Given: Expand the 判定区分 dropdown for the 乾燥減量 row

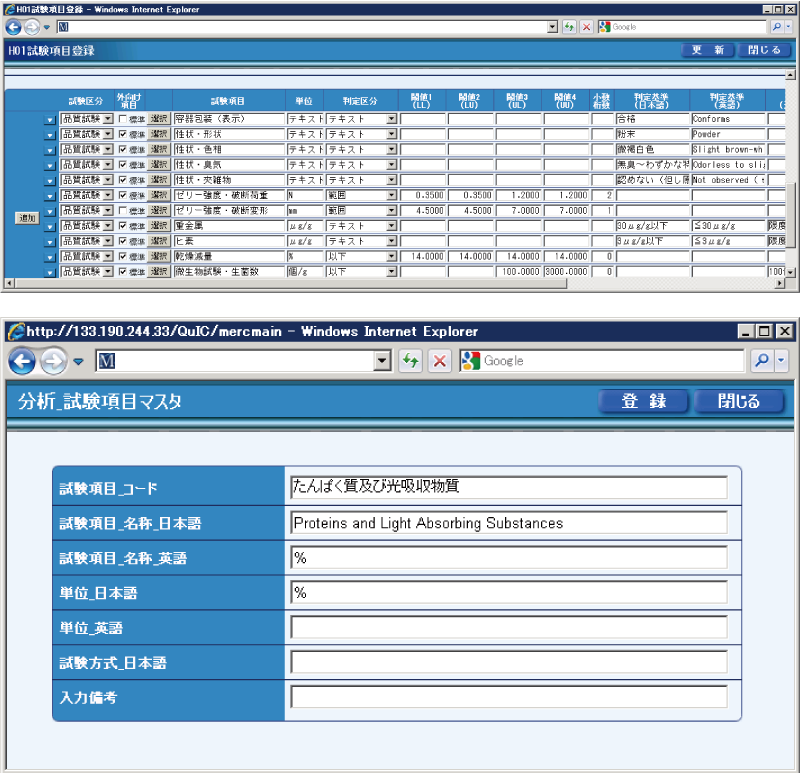Looking at the screenshot, I should tap(391, 257).
